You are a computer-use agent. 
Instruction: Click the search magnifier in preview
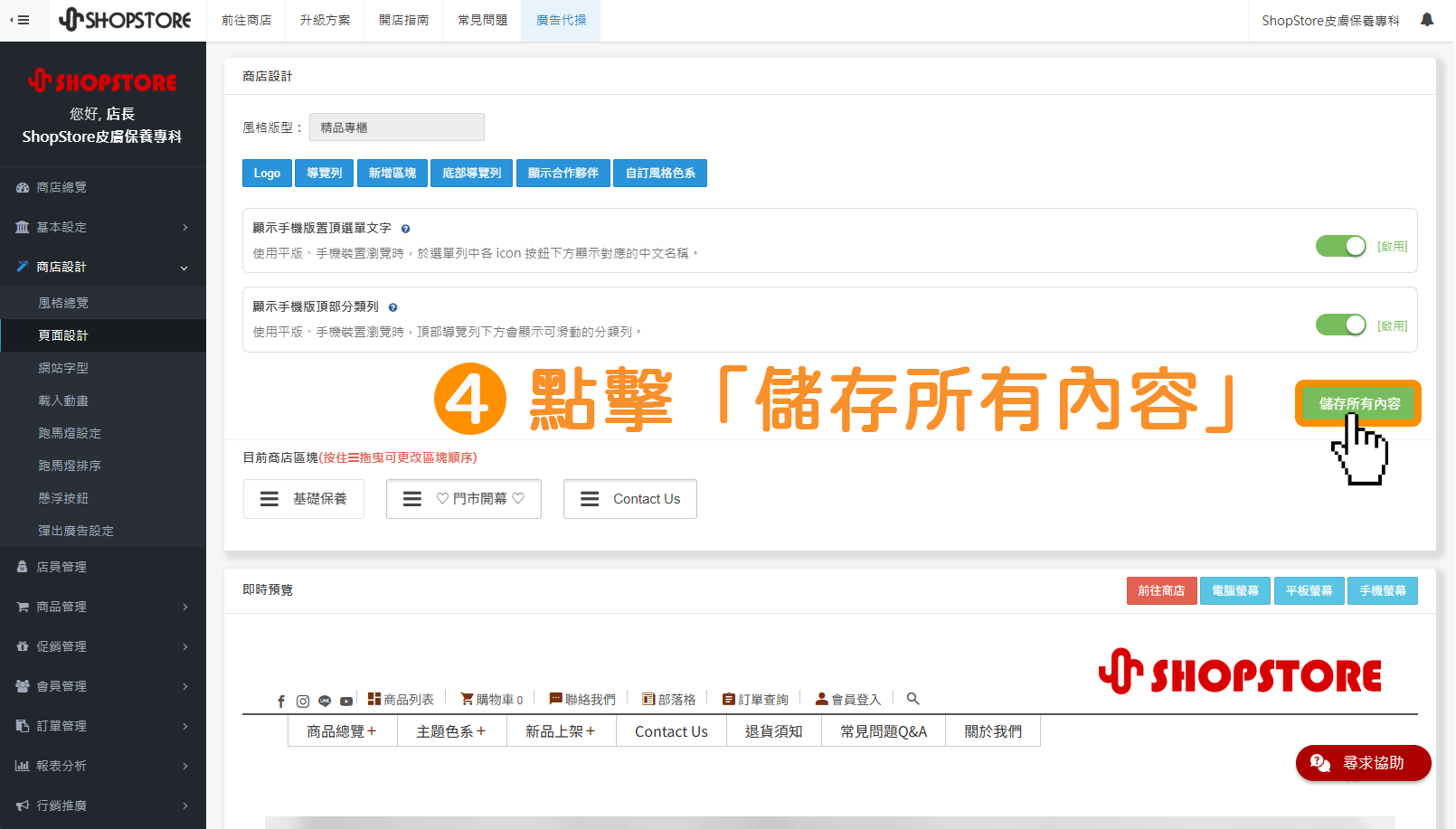(x=913, y=699)
